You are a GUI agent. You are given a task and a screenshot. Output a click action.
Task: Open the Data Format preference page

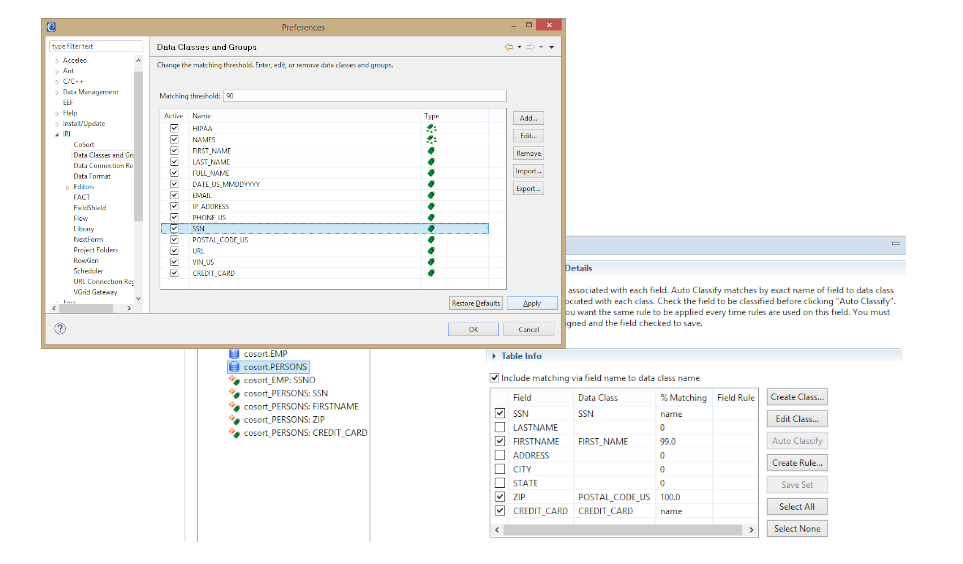tap(92, 176)
